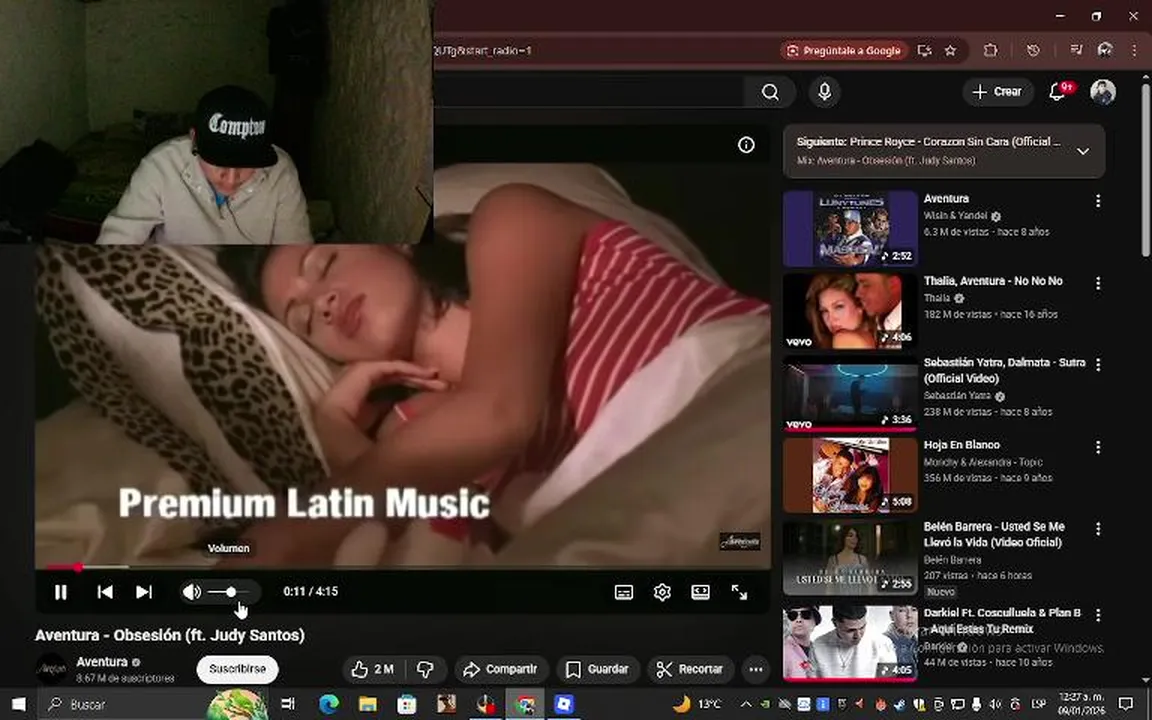
Task: Click the Crear button
Action: [x=997, y=92]
